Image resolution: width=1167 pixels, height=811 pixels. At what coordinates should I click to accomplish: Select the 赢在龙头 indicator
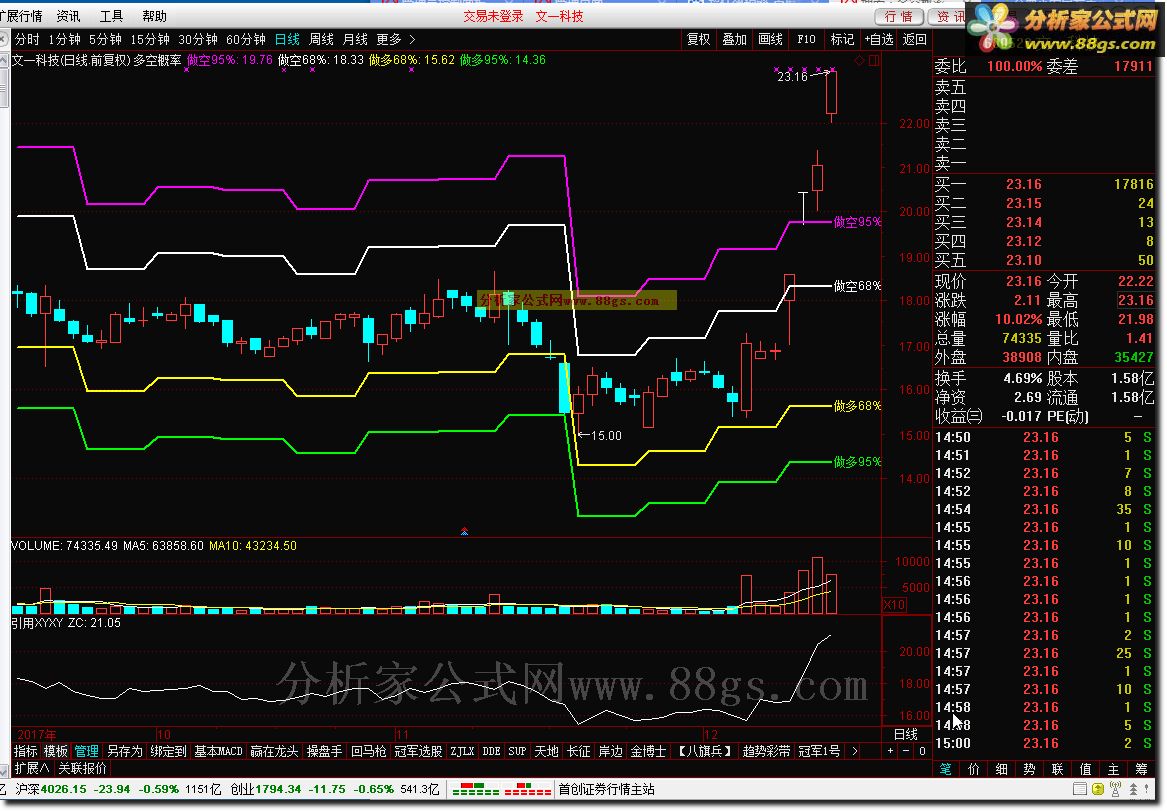[274, 751]
